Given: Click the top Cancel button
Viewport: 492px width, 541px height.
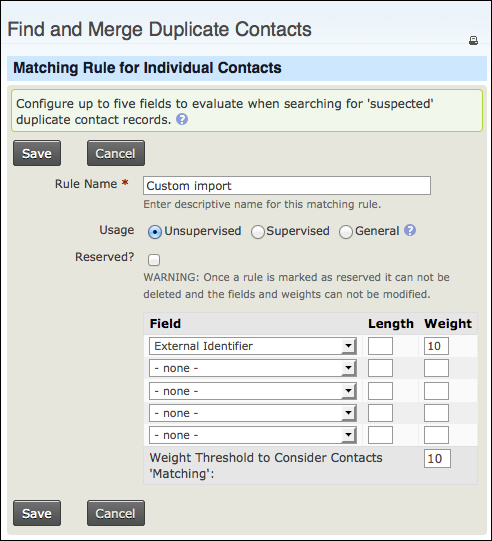Looking at the screenshot, I should click(116, 153).
